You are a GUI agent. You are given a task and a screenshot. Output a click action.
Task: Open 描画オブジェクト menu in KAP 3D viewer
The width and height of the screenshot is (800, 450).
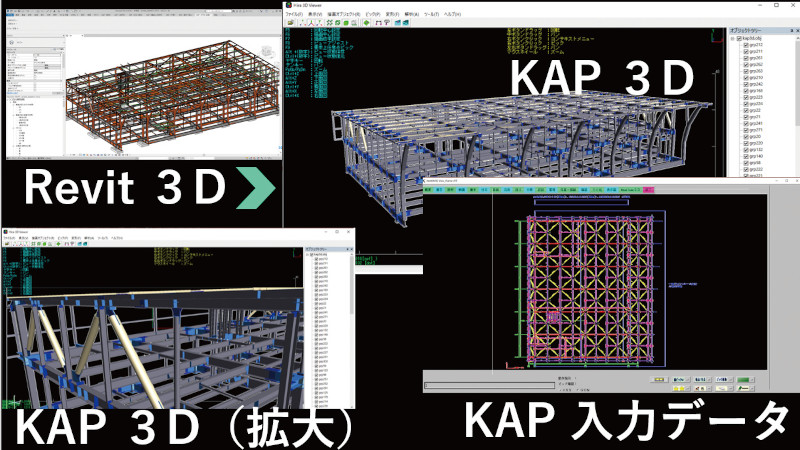344,14
